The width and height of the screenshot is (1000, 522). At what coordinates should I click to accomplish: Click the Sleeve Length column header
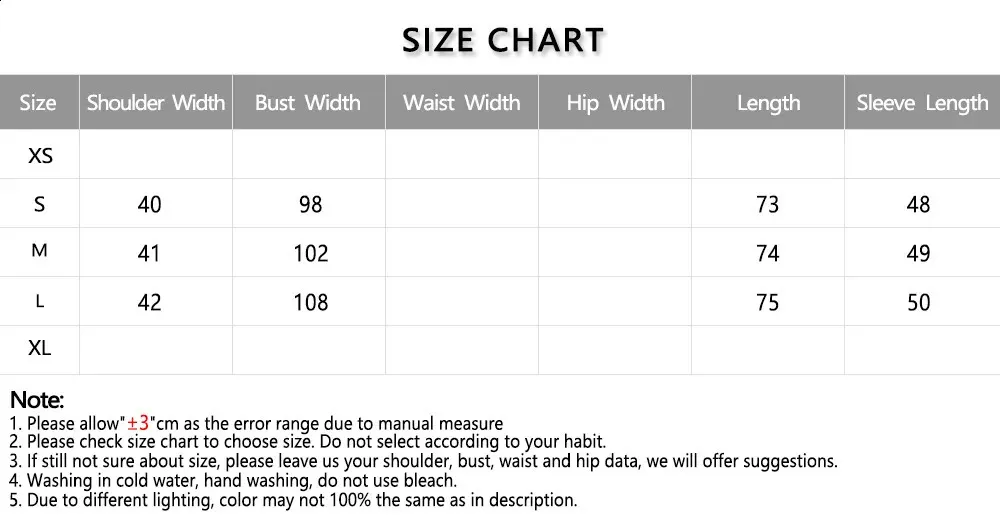[x=922, y=103]
